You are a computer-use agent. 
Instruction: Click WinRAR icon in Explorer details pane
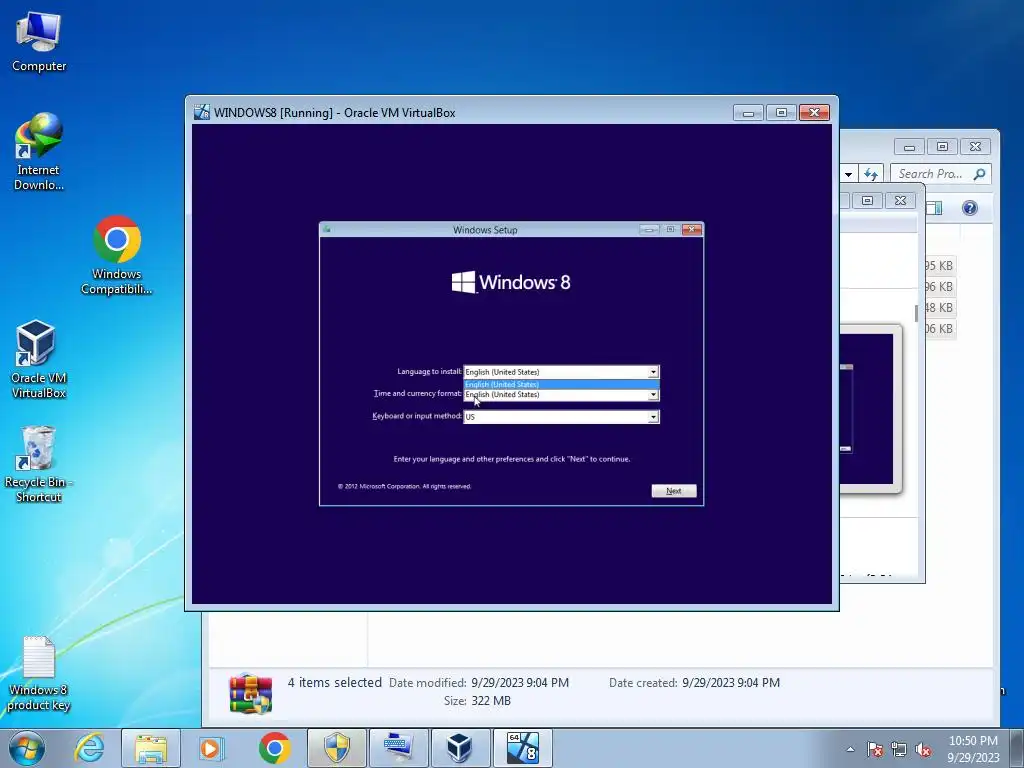[x=251, y=693]
